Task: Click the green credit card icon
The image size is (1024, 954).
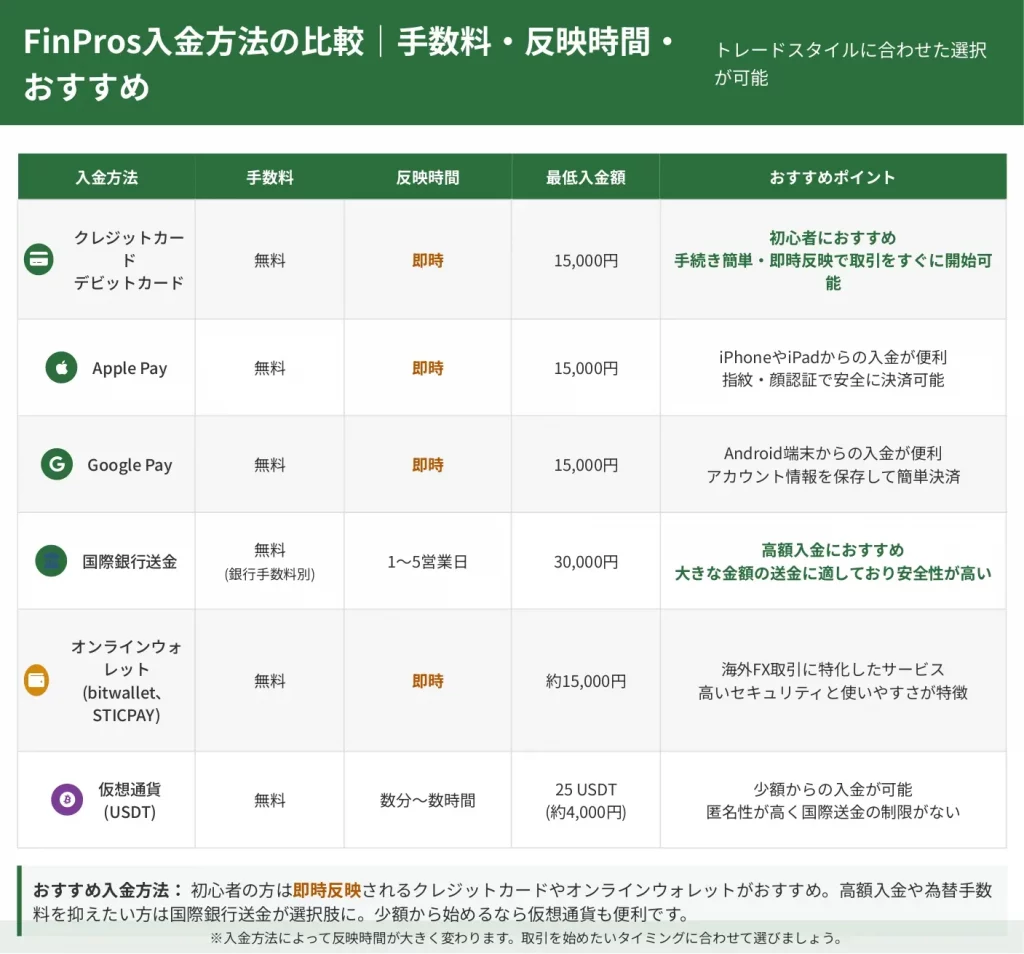Action: point(39,260)
